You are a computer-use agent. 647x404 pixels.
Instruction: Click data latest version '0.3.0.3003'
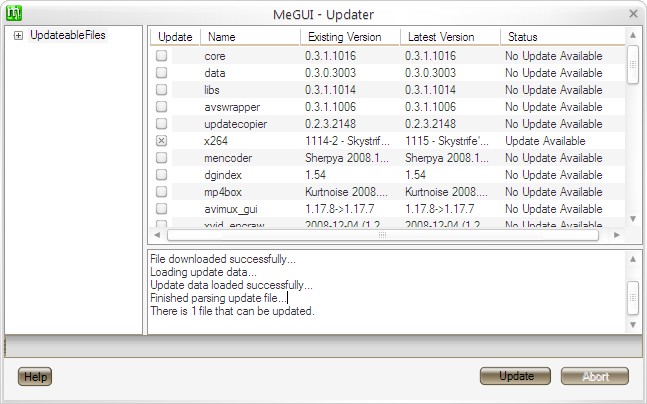coord(430,73)
